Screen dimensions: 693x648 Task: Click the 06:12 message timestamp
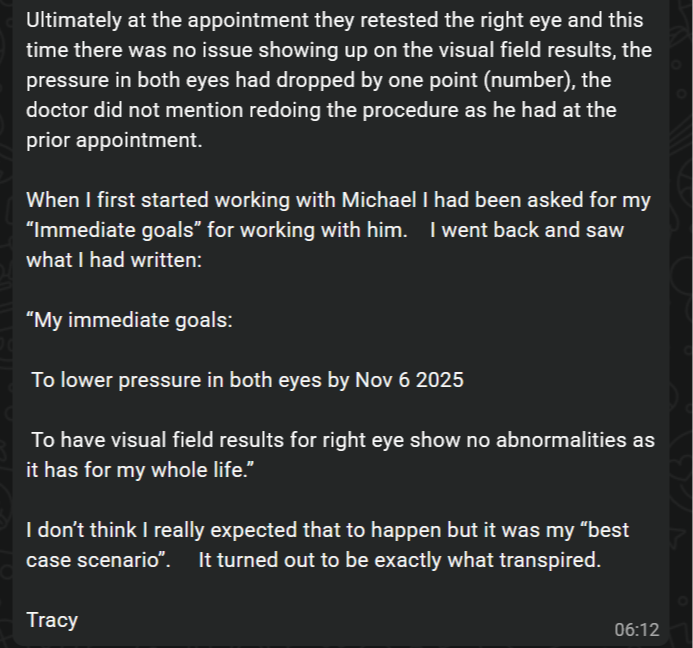[637, 629]
